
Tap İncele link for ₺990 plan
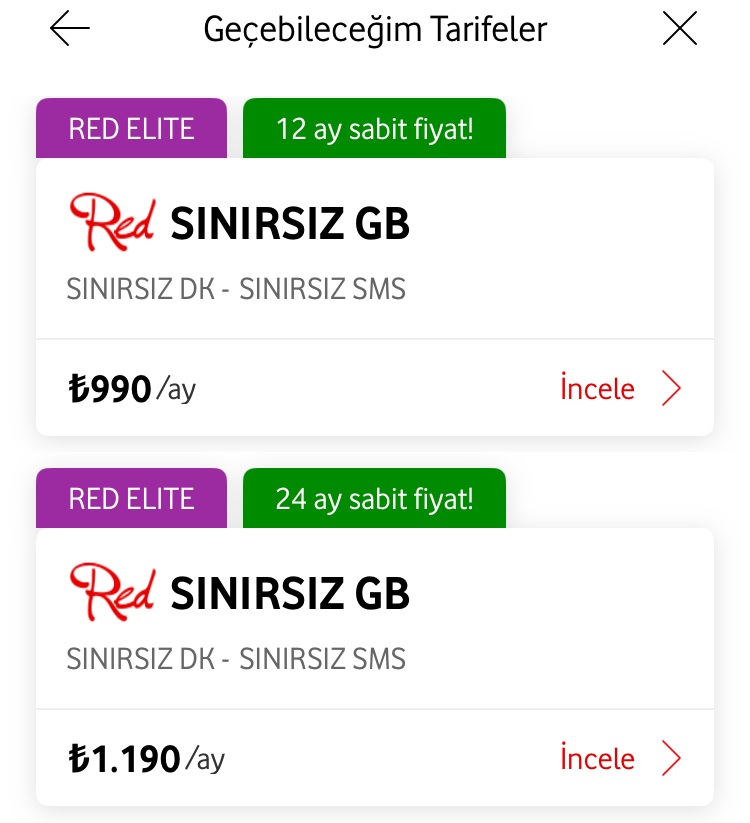pyautogui.click(x=597, y=389)
